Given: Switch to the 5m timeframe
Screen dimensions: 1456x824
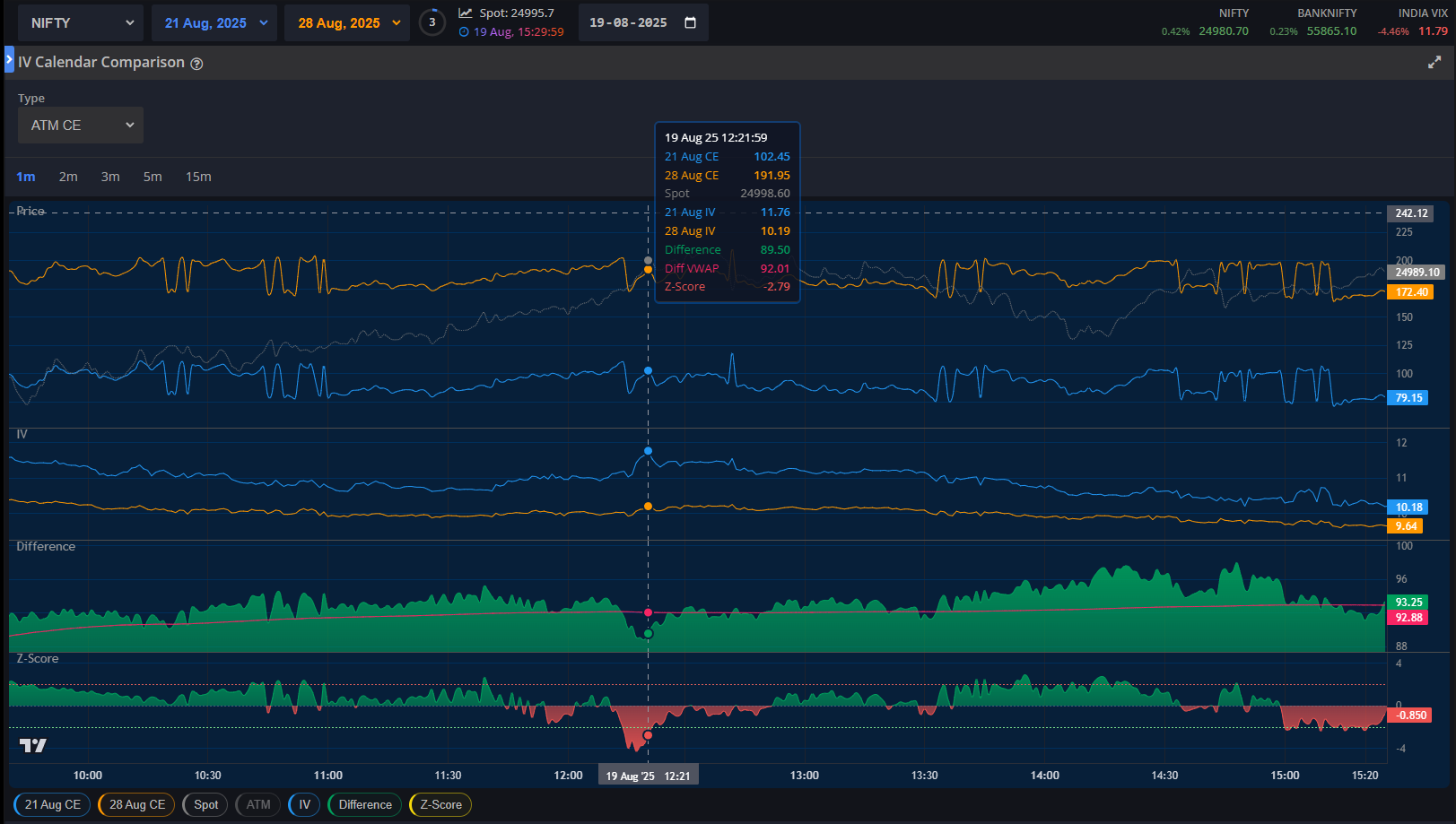Looking at the screenshot, I should pos(153,177).
